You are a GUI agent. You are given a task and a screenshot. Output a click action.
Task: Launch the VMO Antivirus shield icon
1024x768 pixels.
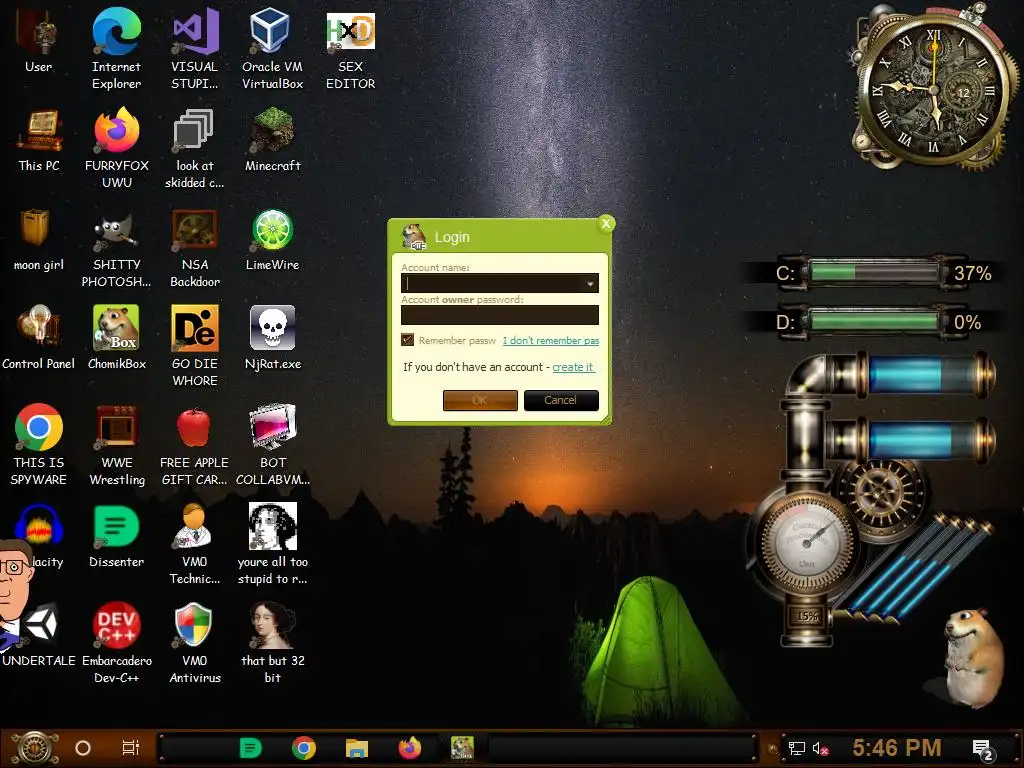[195, 643]
